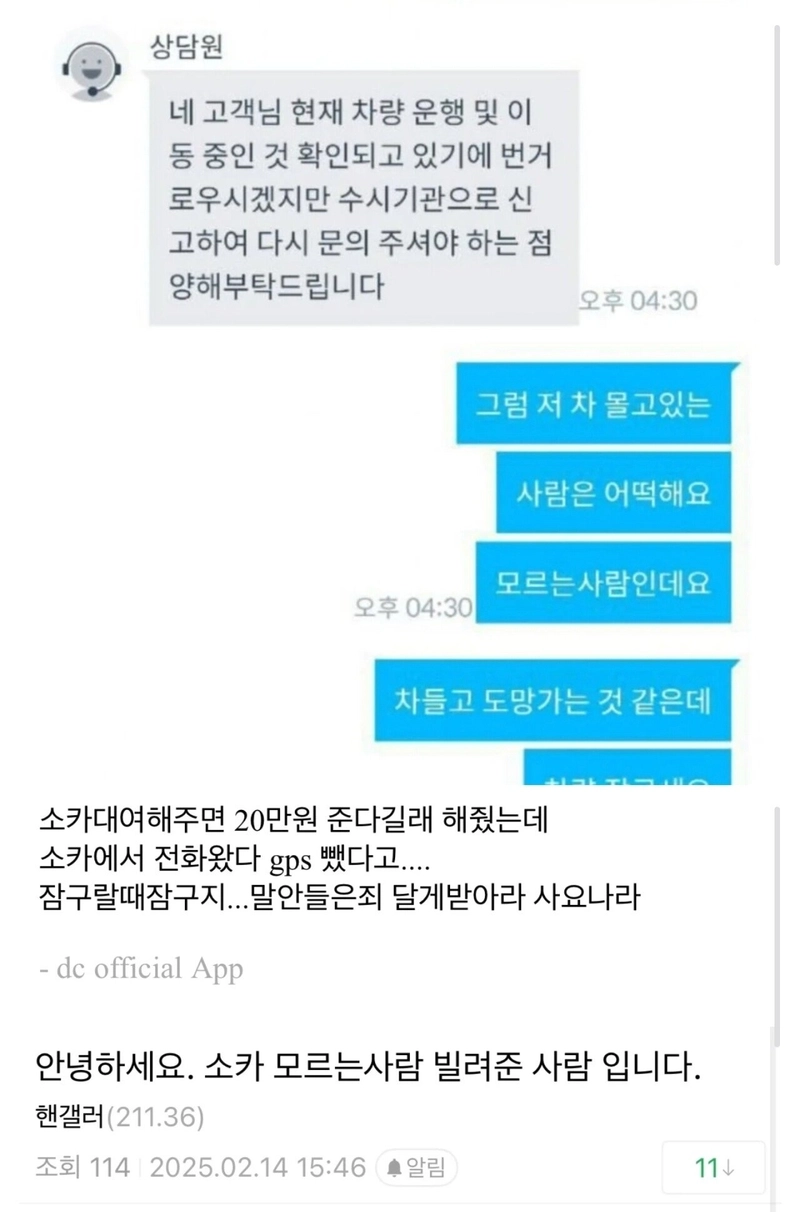
Task: Click the post line mentioning 20만원
Action: [291, 822]
